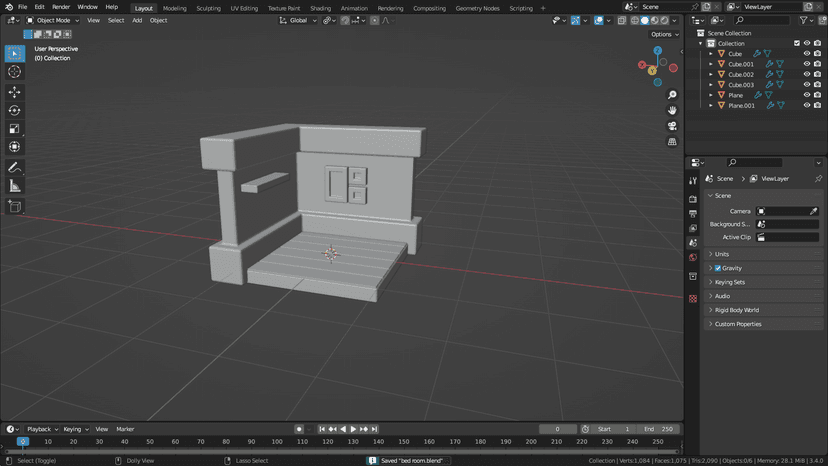Select wireframe viewport shading
The width and height of the screenshot is (828, 466).
[635, 21]
